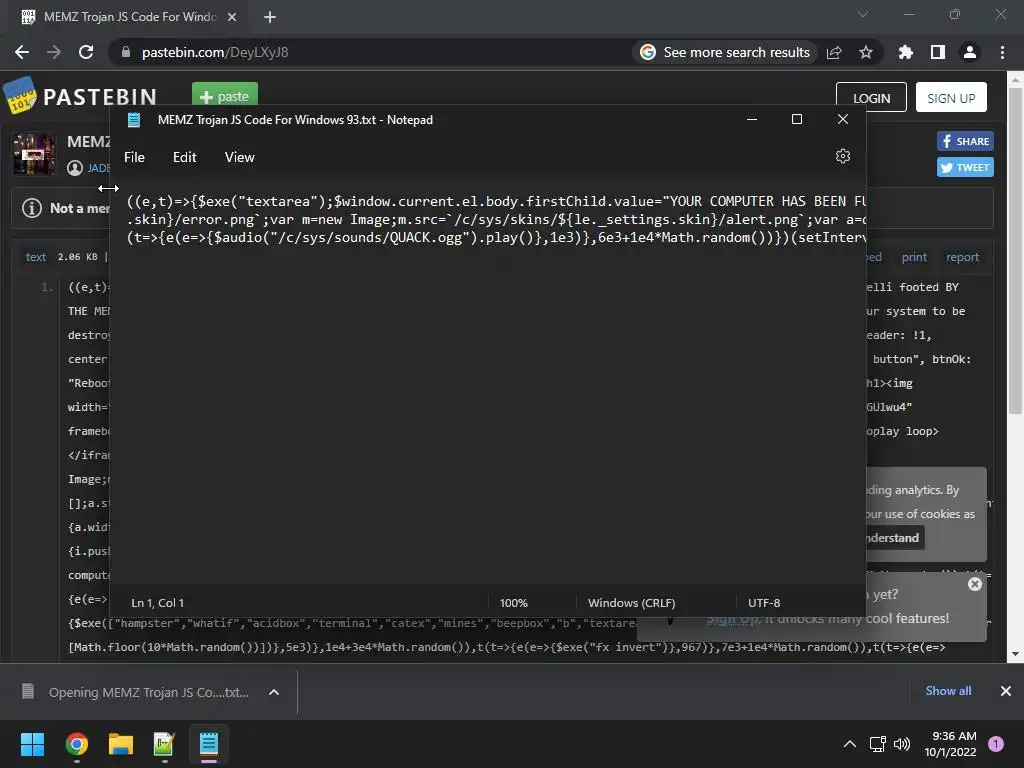The height and width of the screenshot is (768, 1024).
Task: Click the text syntax label
Action: pyautogui.click(x=36, y=257)
